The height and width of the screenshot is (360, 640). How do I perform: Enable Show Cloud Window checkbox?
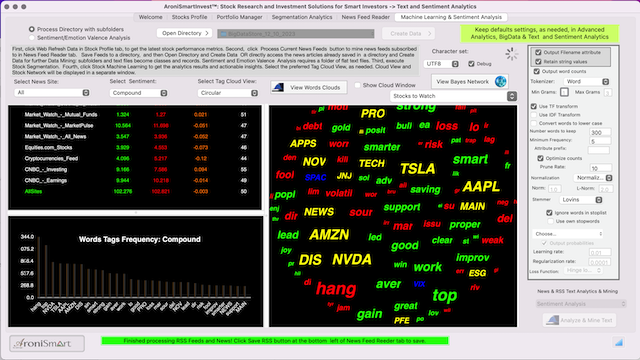358,85
